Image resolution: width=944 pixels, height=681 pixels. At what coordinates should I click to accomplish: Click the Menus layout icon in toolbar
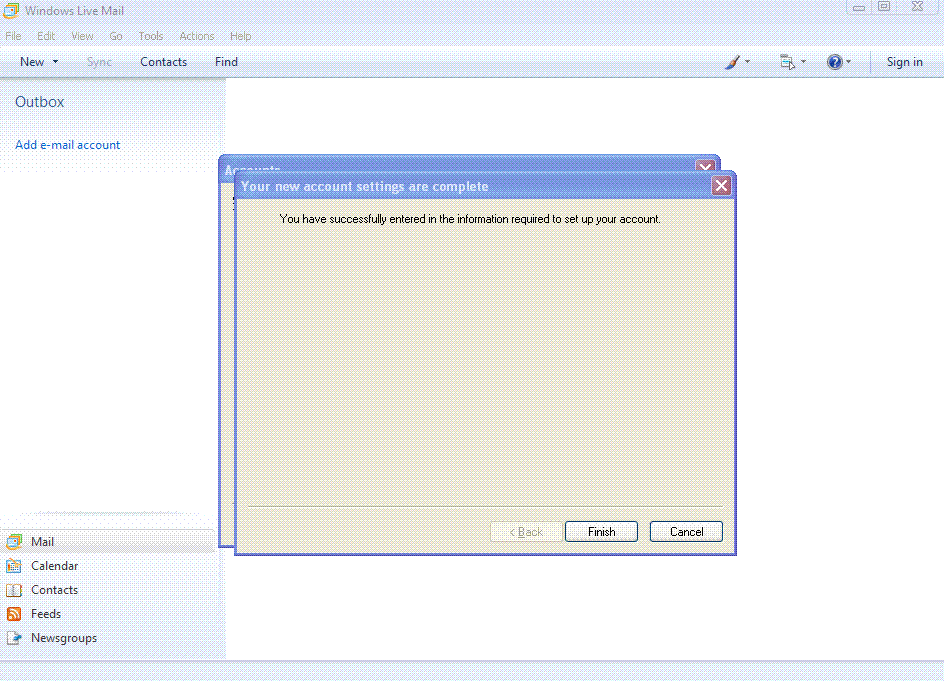787,62
